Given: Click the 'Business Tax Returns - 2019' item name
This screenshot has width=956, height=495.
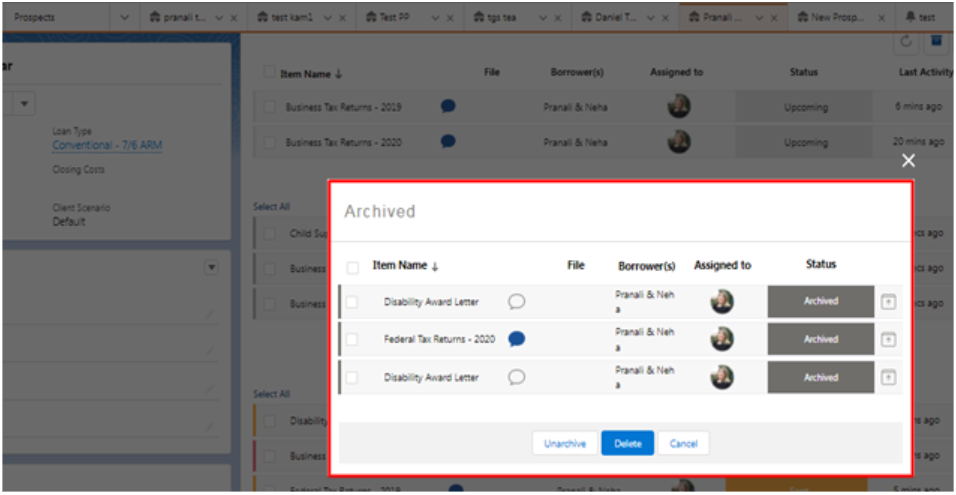Looking at the screenshot, I should tap(343, 107).
